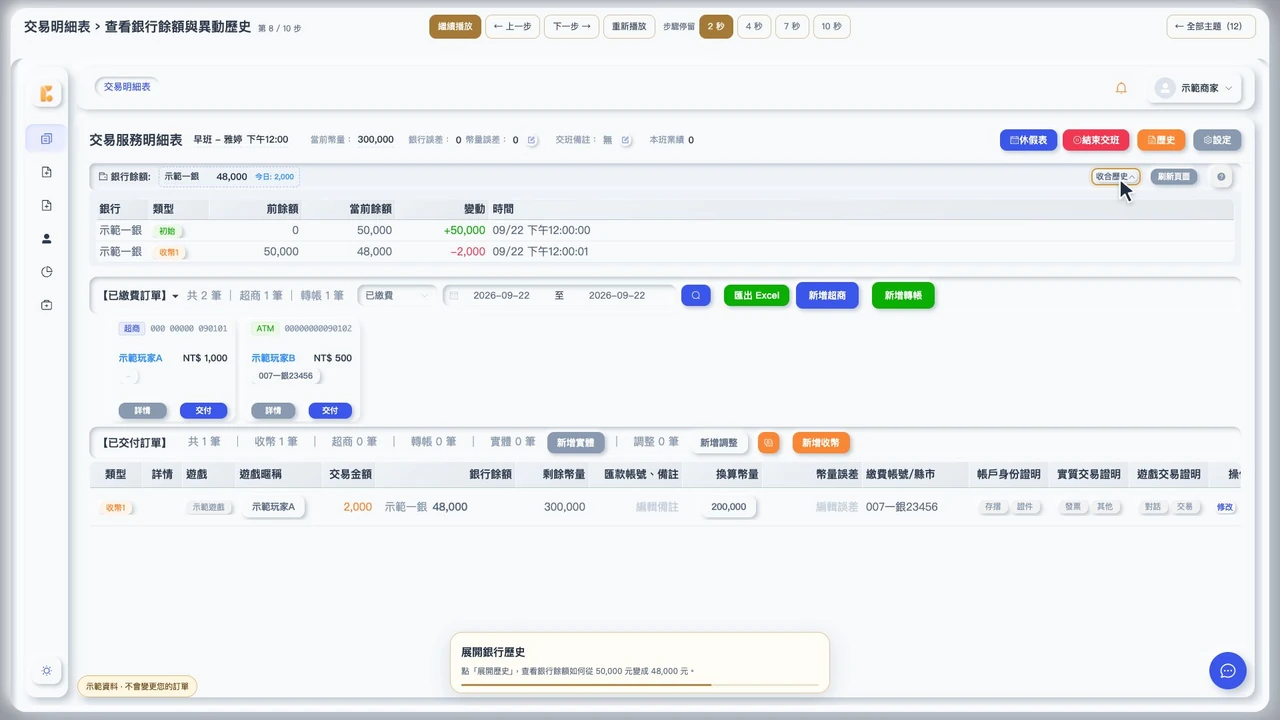1280x720 pixels.
Task: Expand the 【已繳費訂單】 caret menu
Action: 175,296
